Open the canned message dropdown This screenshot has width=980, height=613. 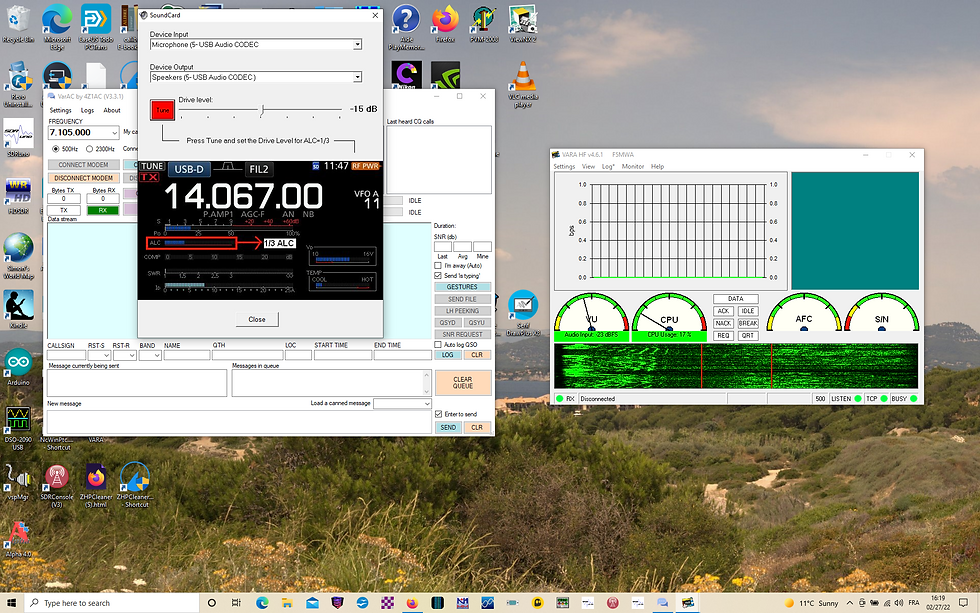coord(427,404)
